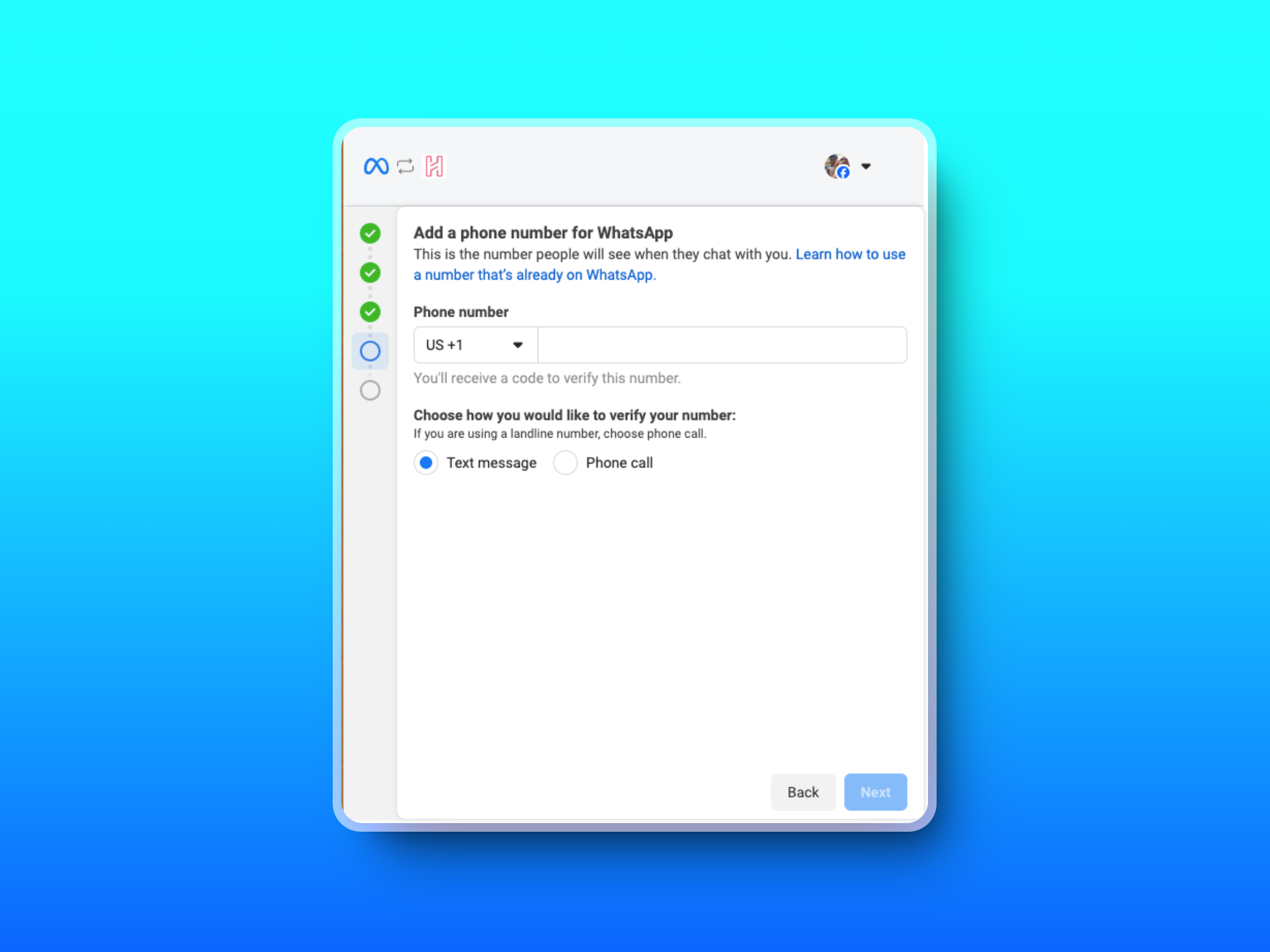Click the sync arrows icon
The height and width of the screenshot is (952, 1270).
click(405, 166)
